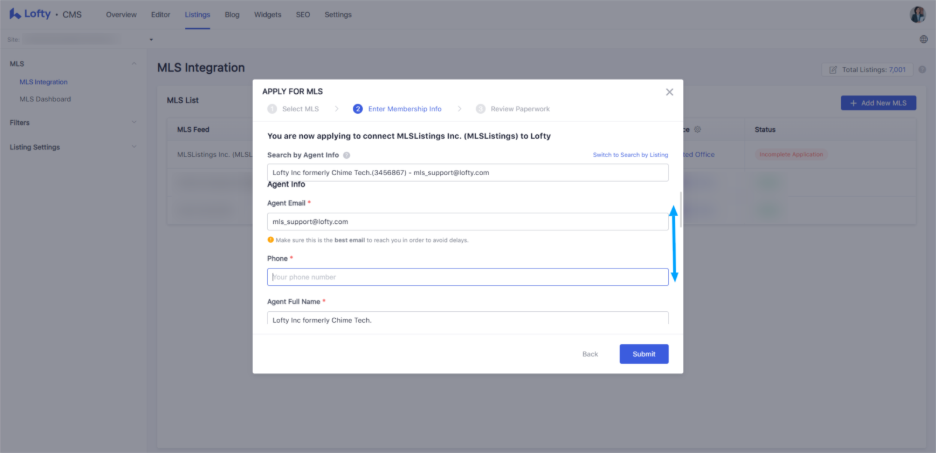
Task: Click the edit icon beside Total Listings
Action: [833, 70]
